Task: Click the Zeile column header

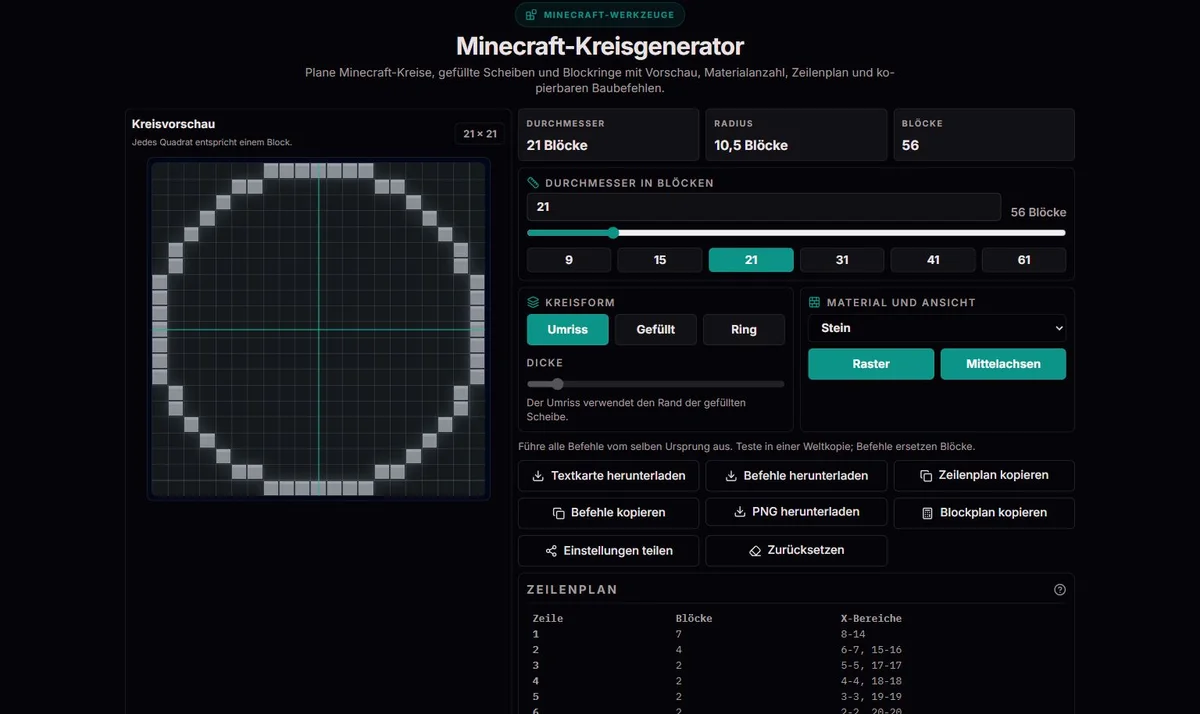Action: [548, 619]
